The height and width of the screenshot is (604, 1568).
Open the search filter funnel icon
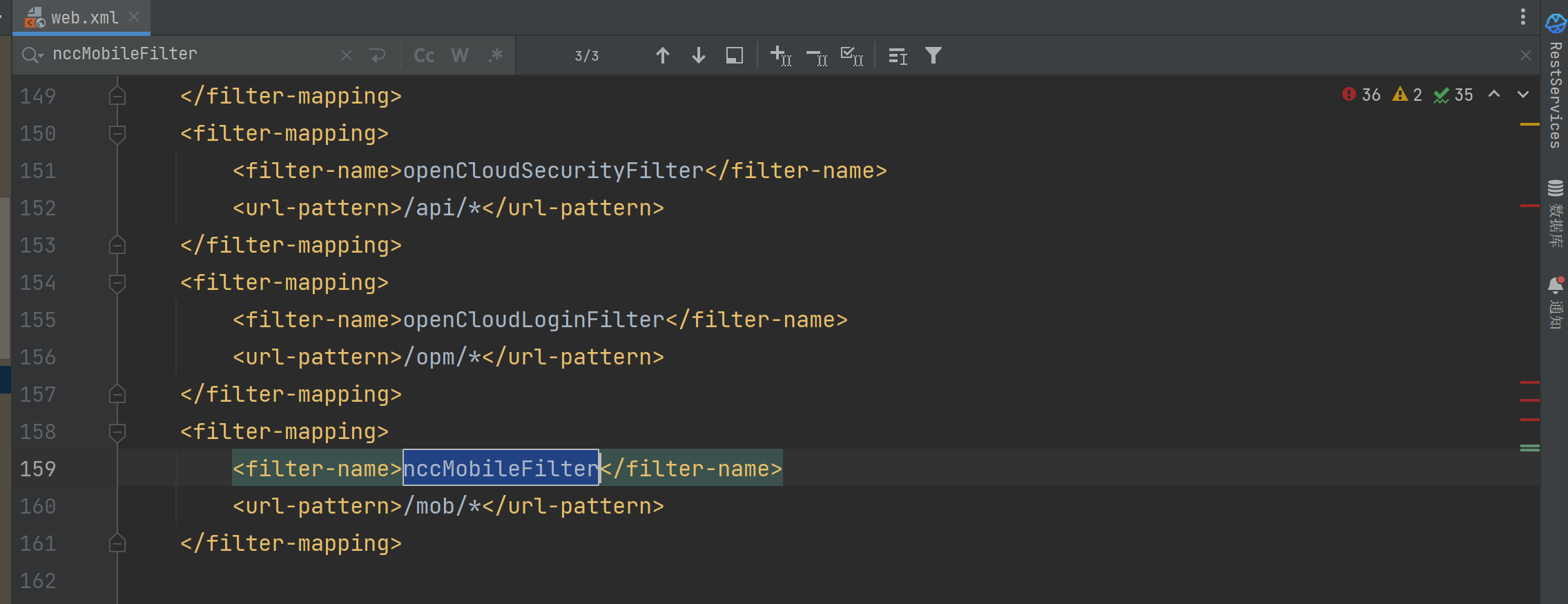pyautogui.click(x=933, y=55)
